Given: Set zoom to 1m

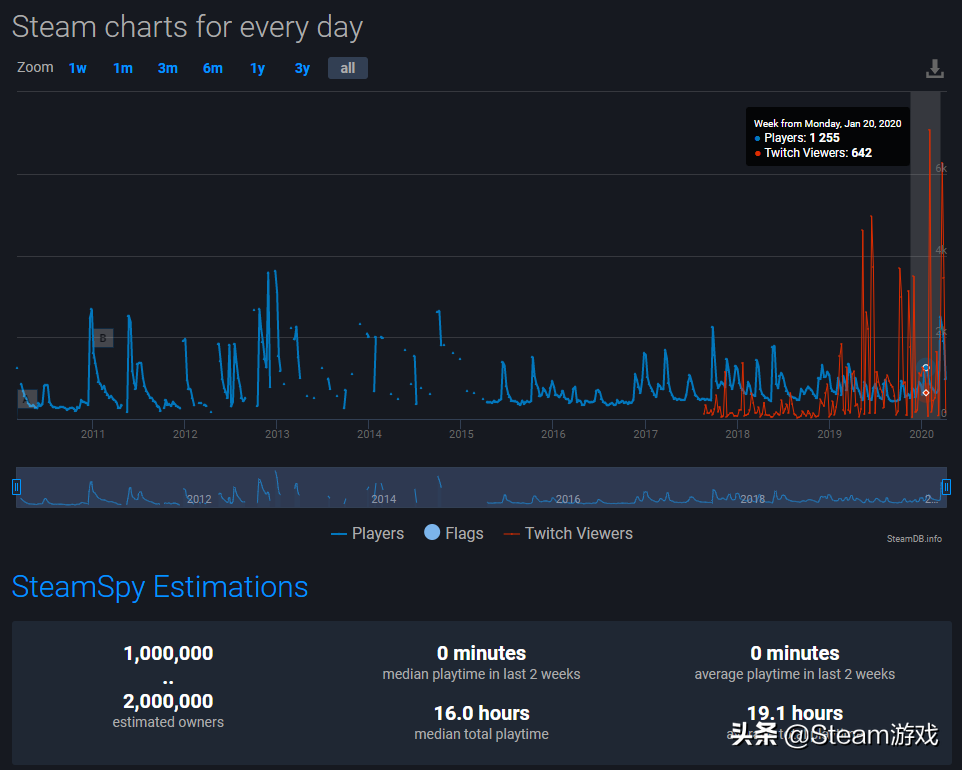Looking at the screenshot, I should click(123, 68).
